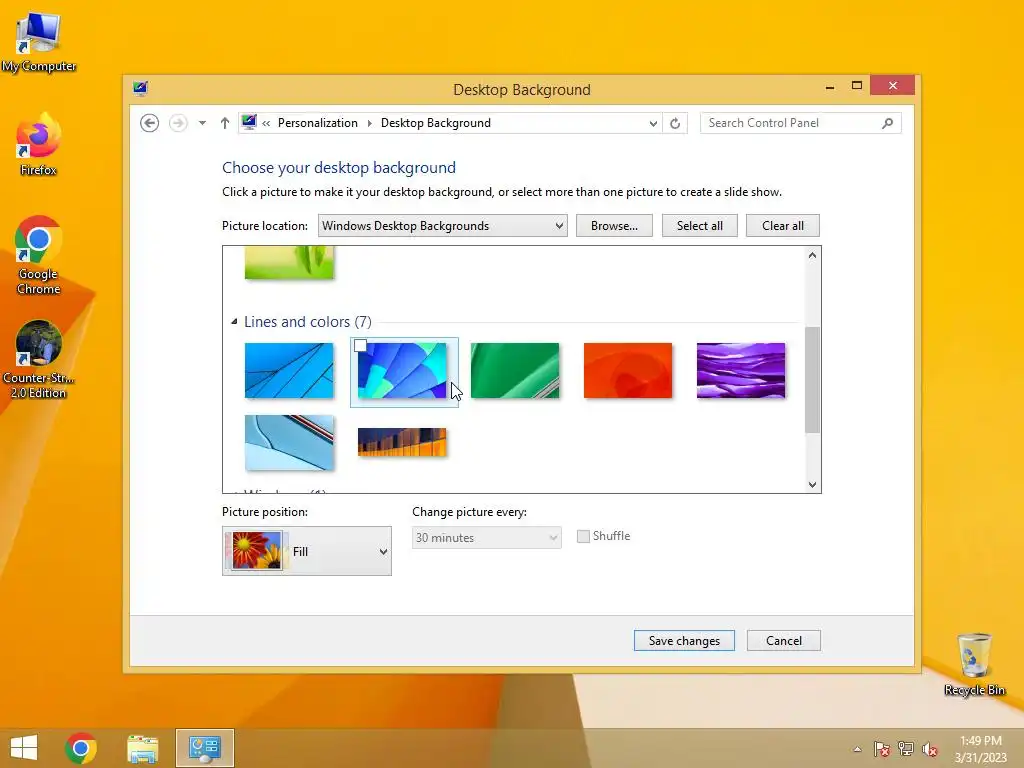
Task: Open the Desktop Background window icon menu
Action: (x=140, y=88)
